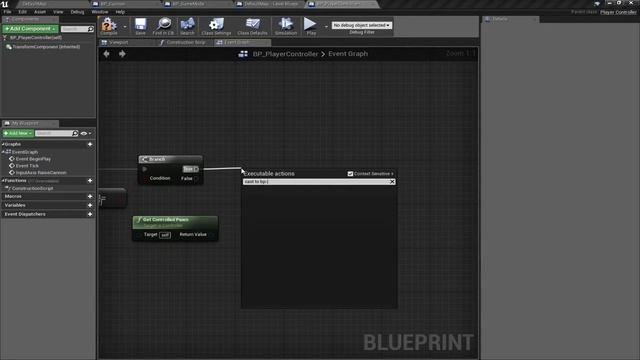Click the Play button in toolbar
Screen dimensions: 640x360
pos(311,25)
